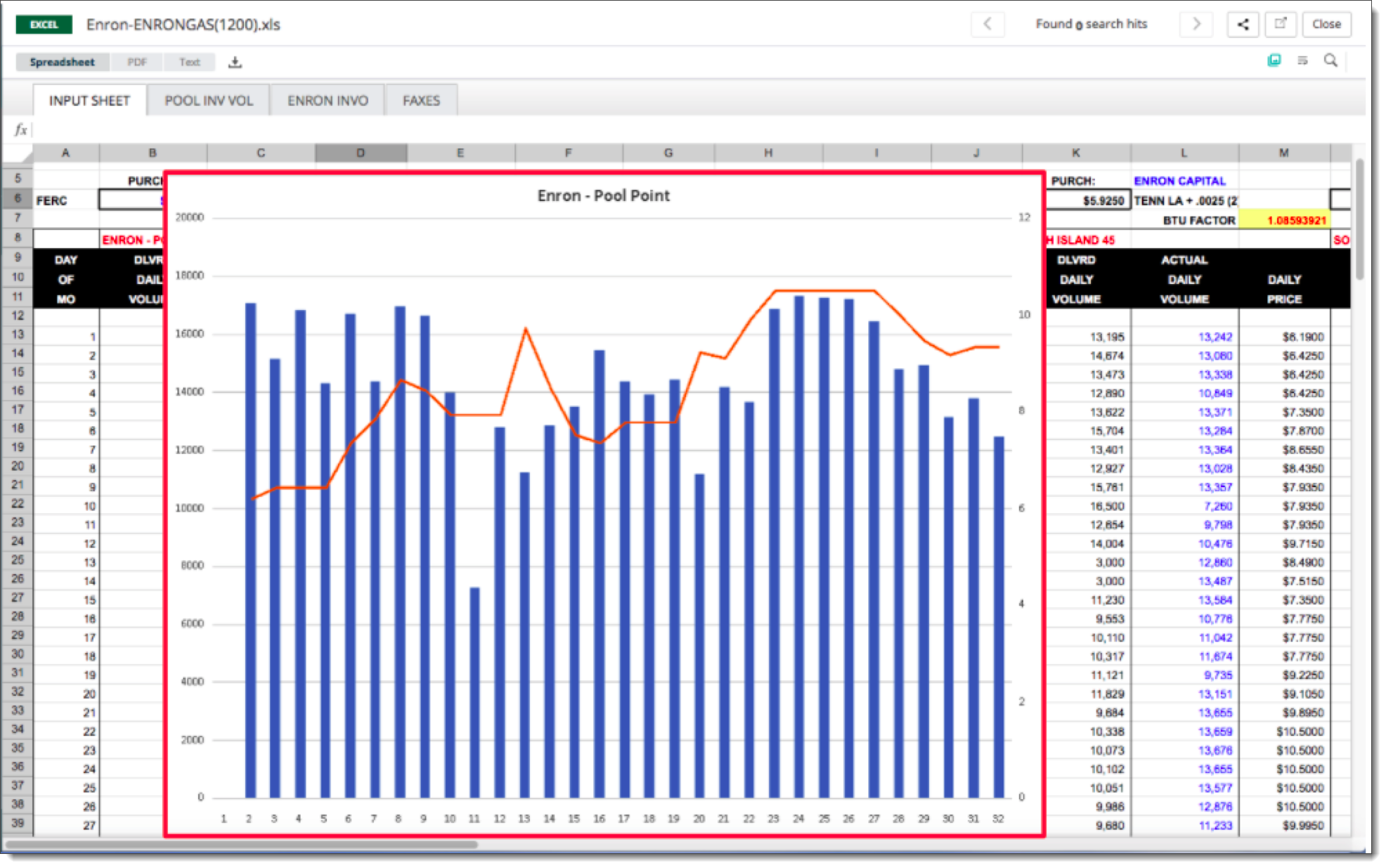Image resolution: width=1386 pixels, height=868 pixels.
Task: Switch to Spreadsheet view
Action: click(x=63, y=62)
